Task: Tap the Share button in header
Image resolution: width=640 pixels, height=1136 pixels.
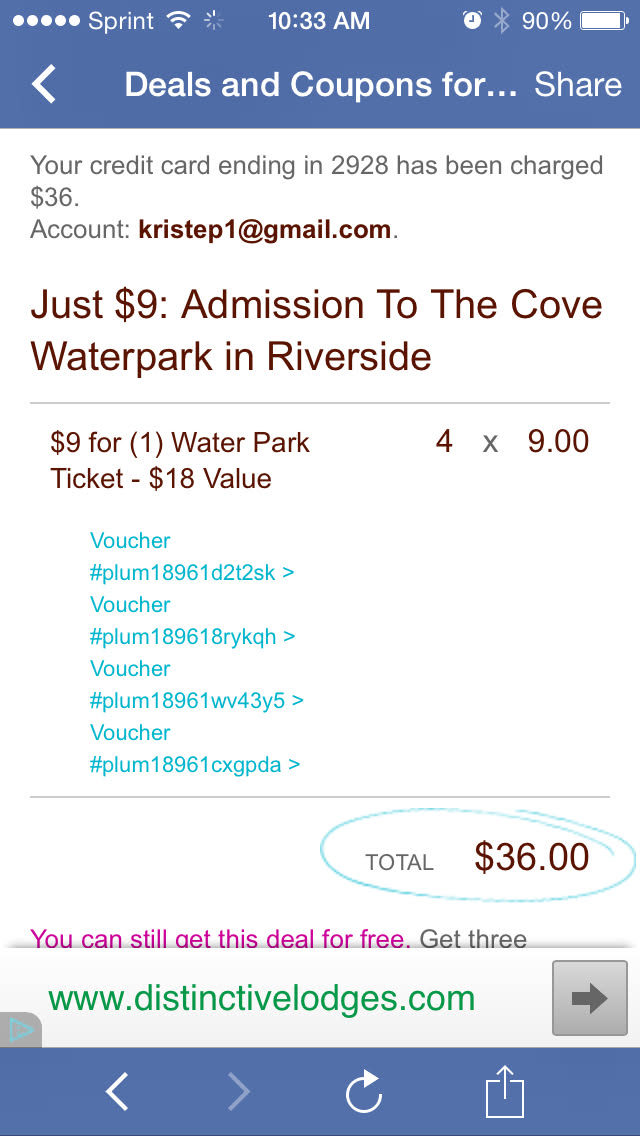Action: [x=577, y=85]
